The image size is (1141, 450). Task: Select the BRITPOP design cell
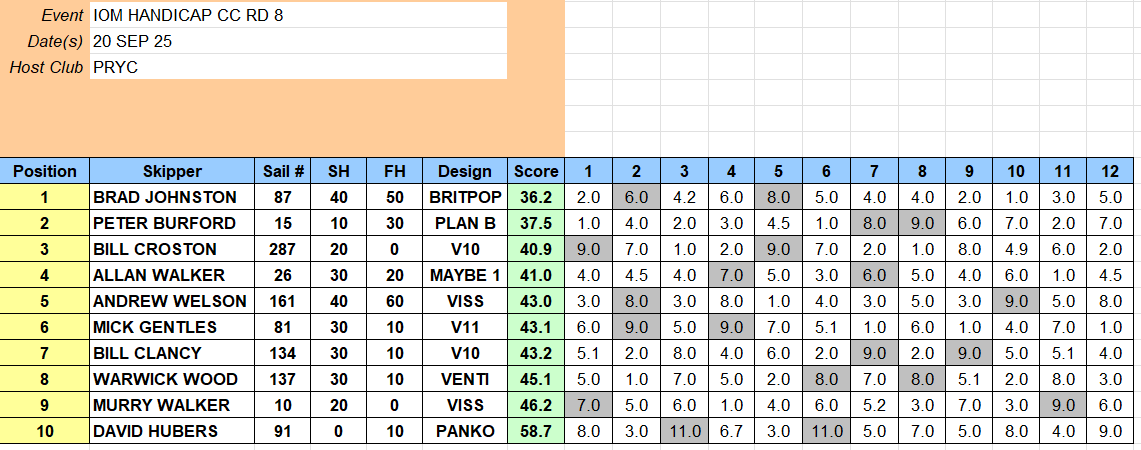pyautogui.click(x=465, y=197)
